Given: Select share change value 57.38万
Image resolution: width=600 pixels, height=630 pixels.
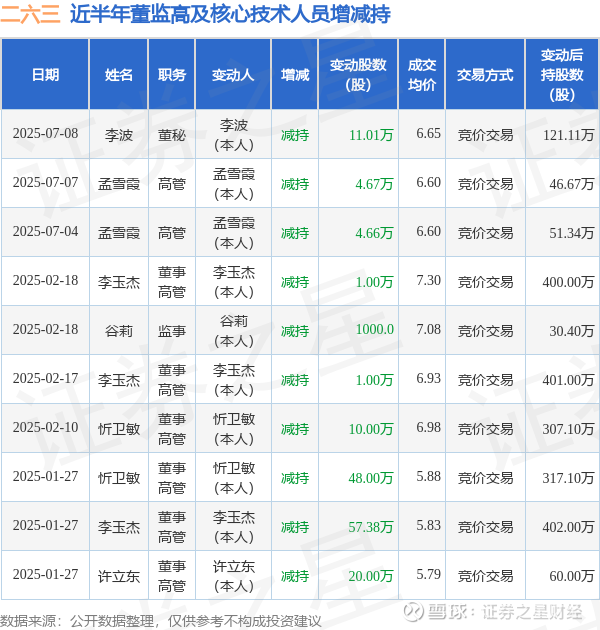Looking at the screenshot, I should [x=371, y=527].
